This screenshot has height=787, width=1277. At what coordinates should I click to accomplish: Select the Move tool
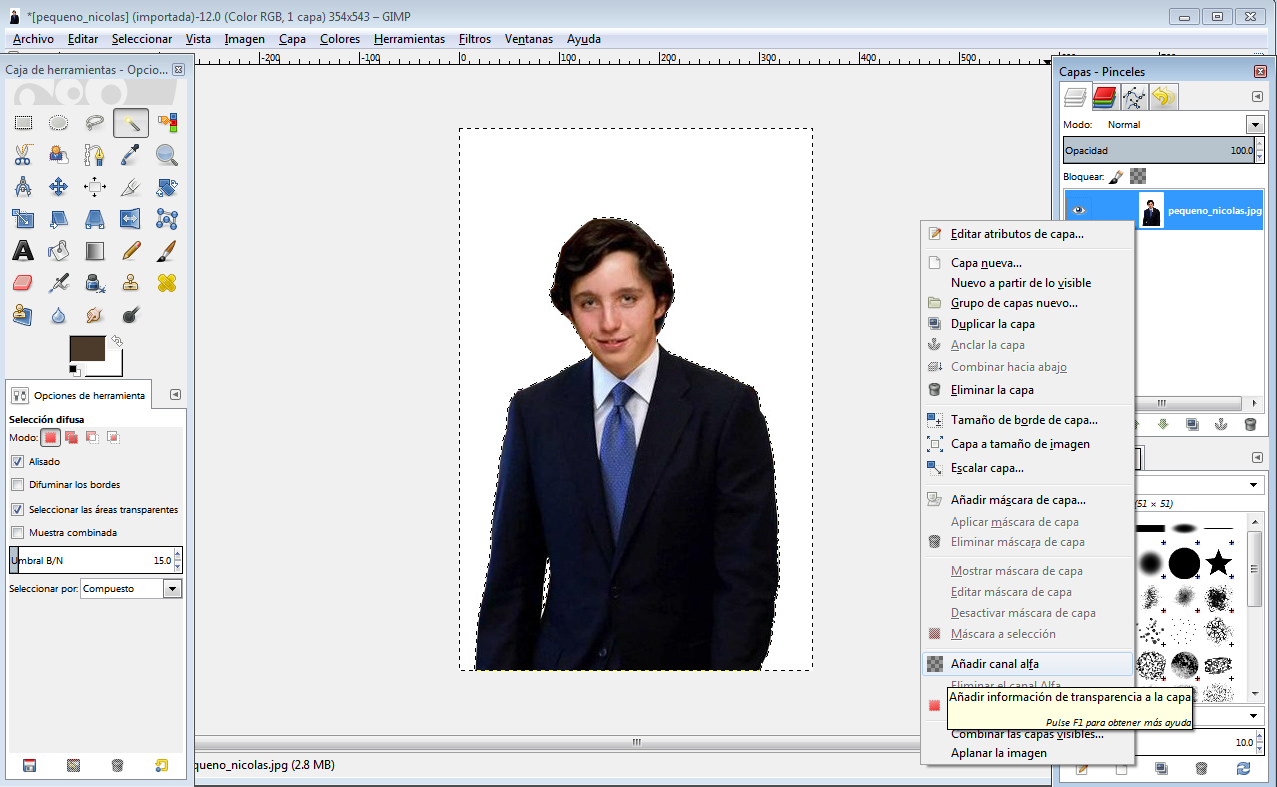click(59, 187)
